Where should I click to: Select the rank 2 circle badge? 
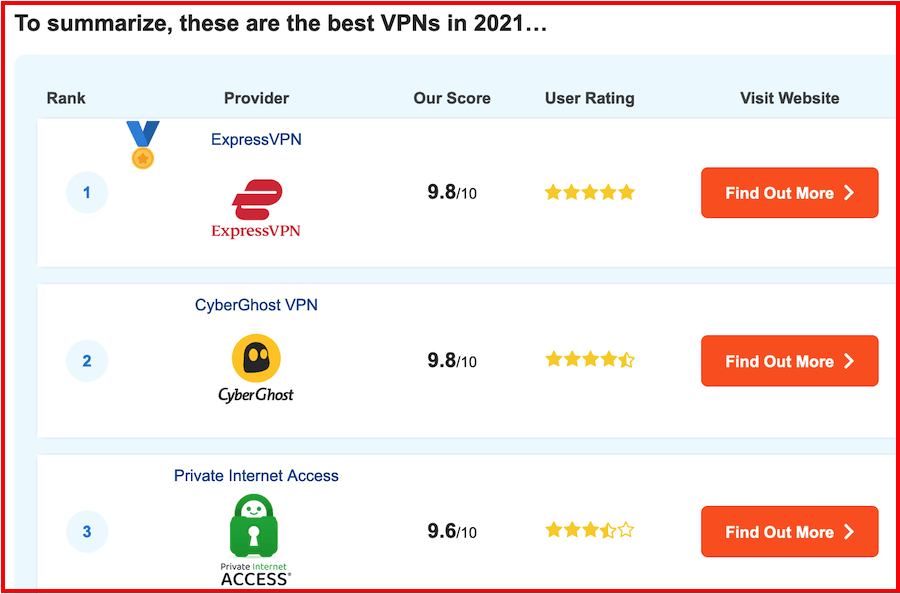coord(87,361)
